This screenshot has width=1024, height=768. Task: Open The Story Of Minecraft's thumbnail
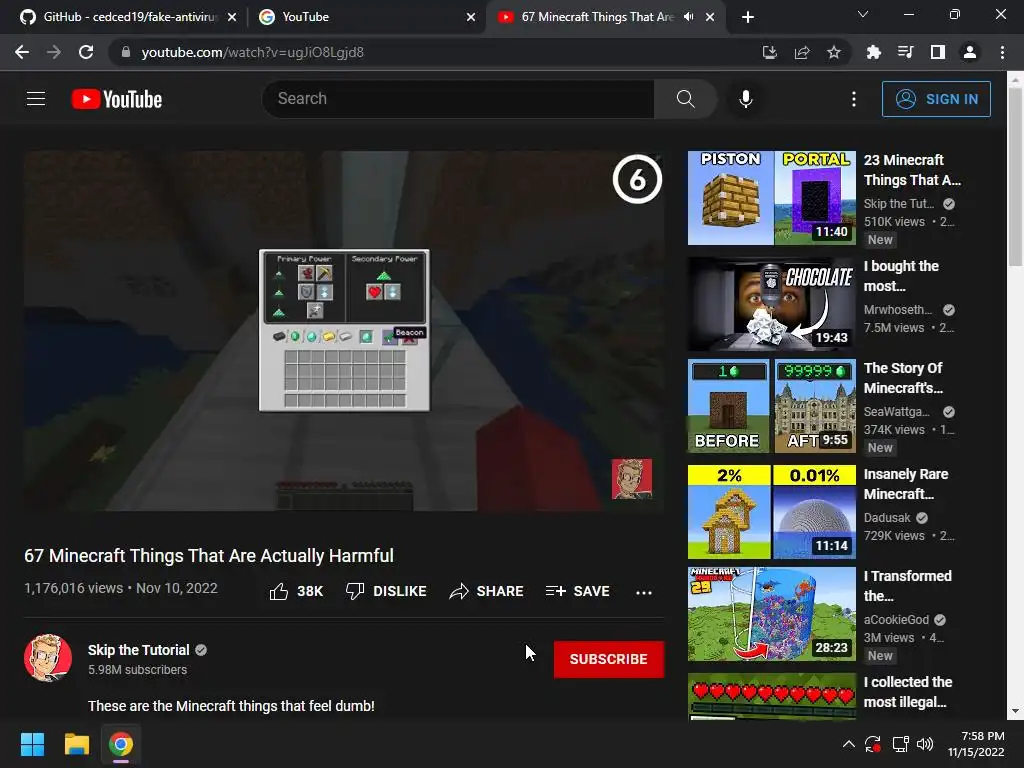(772, 406)
